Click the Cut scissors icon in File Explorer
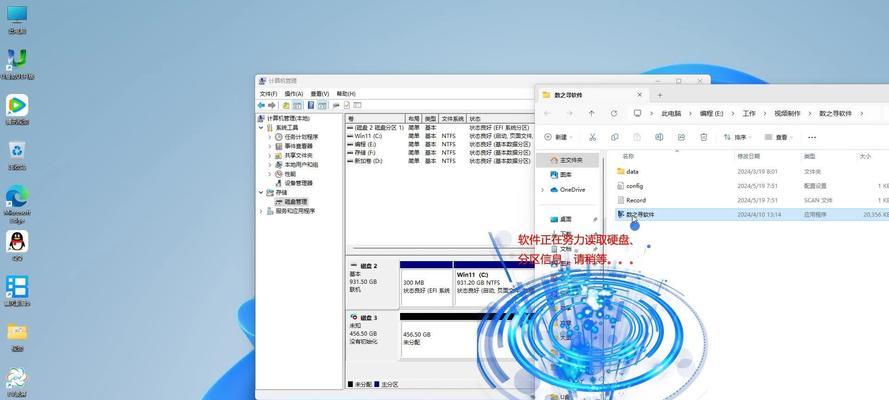Screen dimensions: 889x400 [592, 137]
